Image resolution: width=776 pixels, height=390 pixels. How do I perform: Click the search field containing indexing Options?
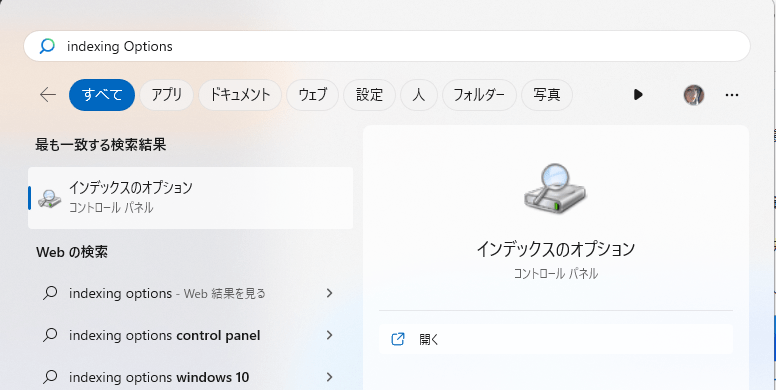(x=387, y=46)
